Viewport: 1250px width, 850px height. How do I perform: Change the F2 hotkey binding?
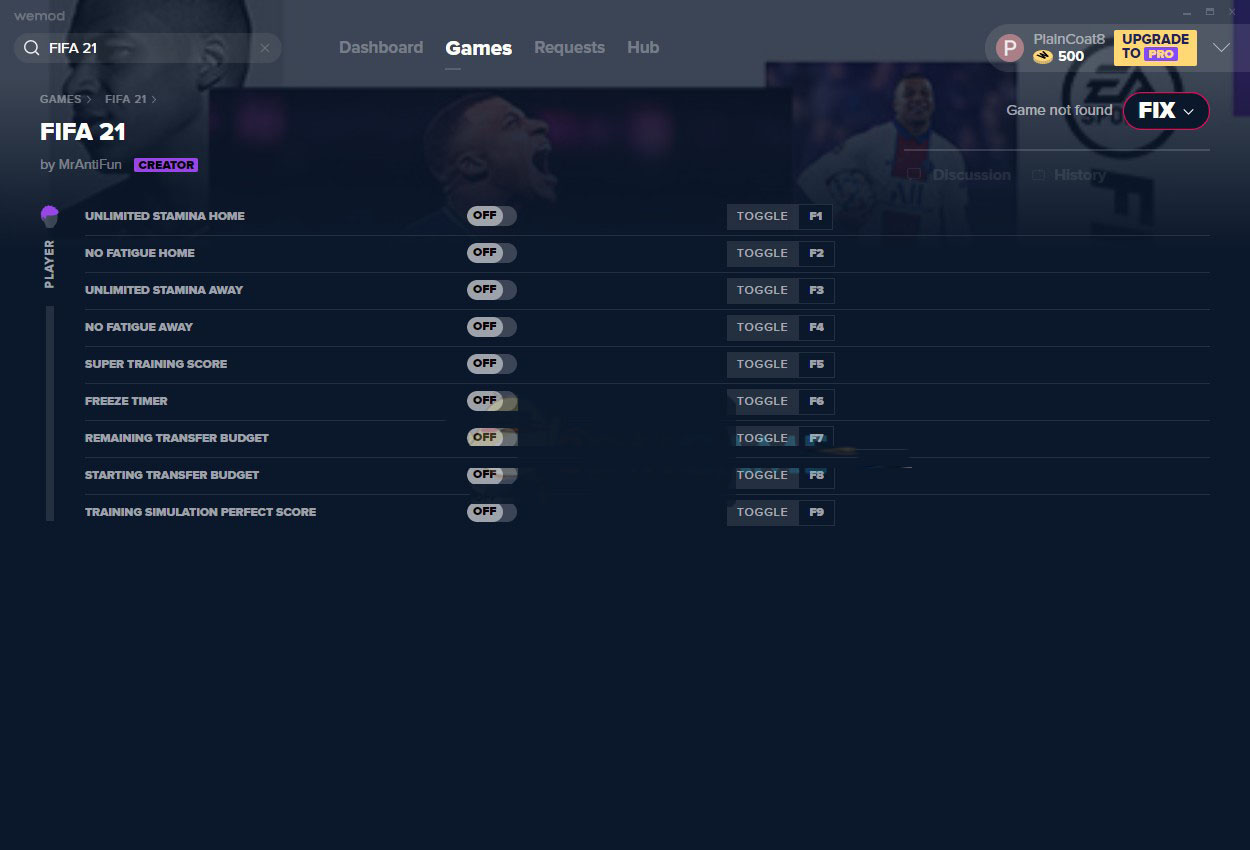click(816, 253)
